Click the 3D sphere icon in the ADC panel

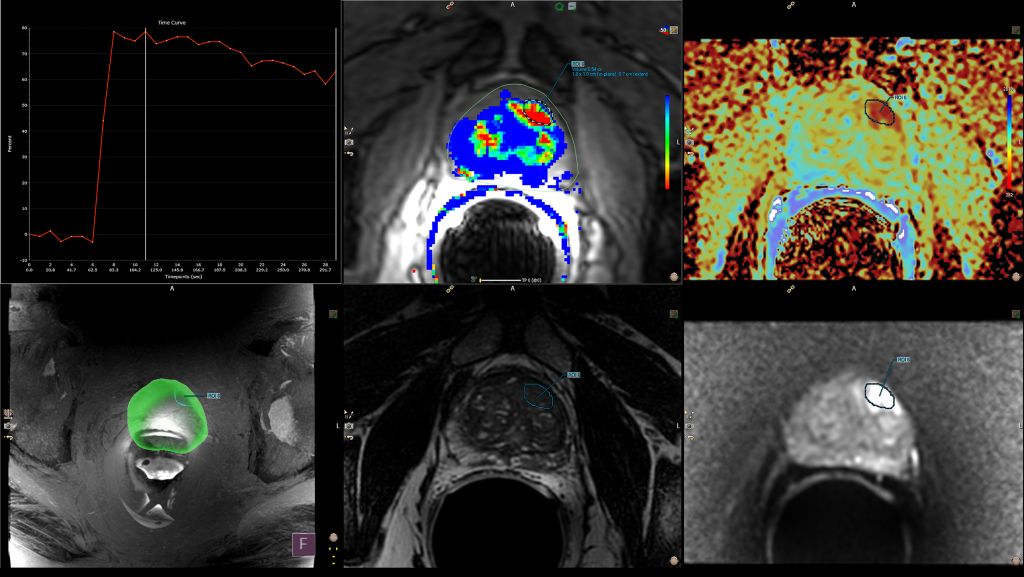1016,276
